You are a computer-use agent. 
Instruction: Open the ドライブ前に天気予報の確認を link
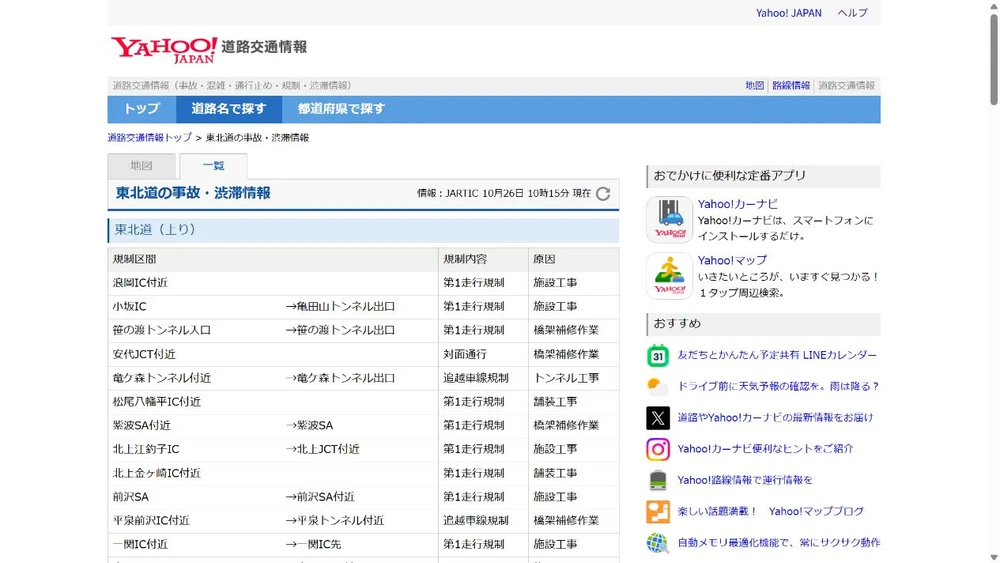(778, 386)
